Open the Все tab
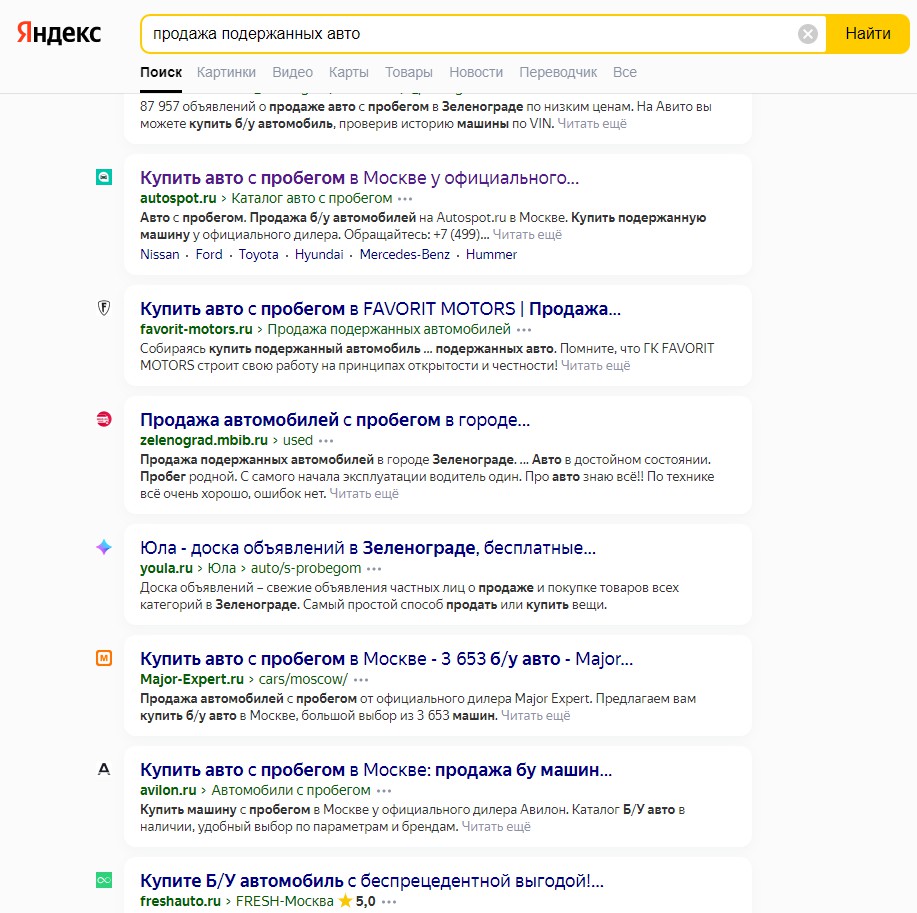 (625, 72)
